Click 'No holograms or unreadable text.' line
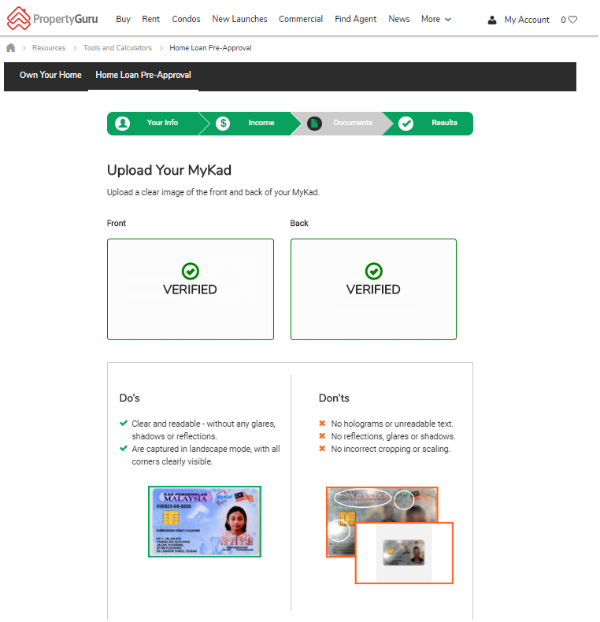Image resolution: width=600 pixels, height=622 pixels. 392,424
